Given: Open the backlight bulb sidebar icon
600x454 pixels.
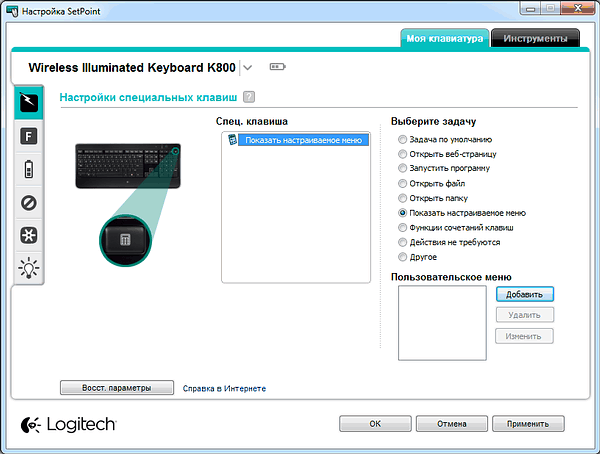Looking at the screenshot, I should point(29,268).
